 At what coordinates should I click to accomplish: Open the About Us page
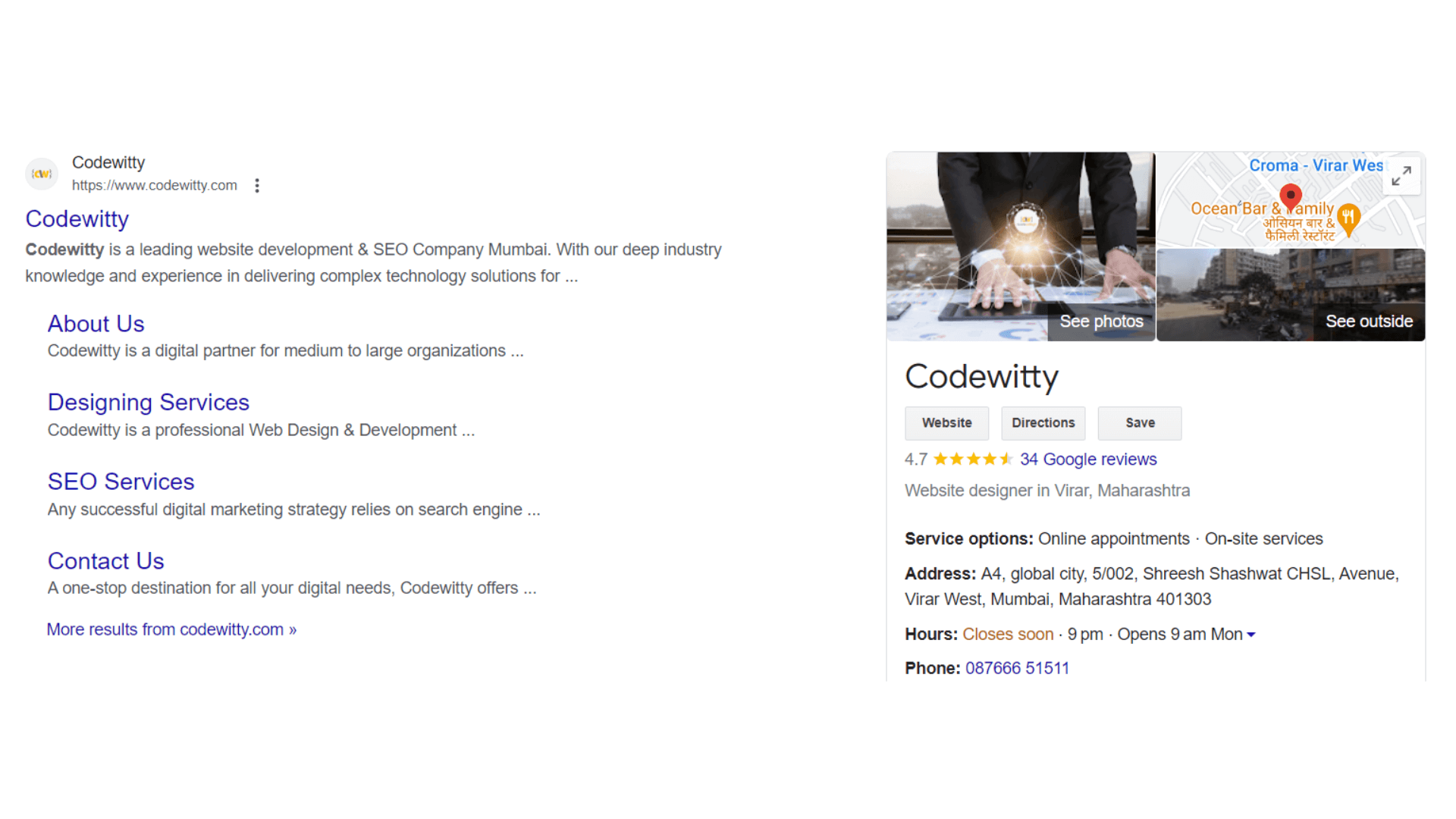[96, 322]
